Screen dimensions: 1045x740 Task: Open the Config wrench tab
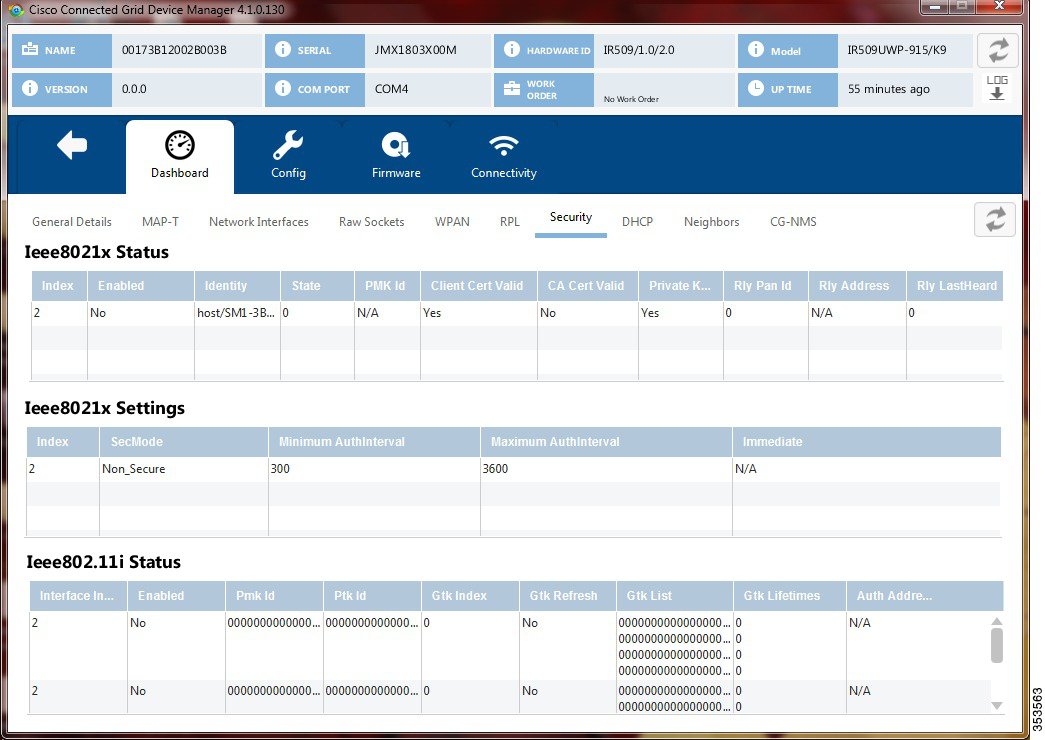coord(289,157)
